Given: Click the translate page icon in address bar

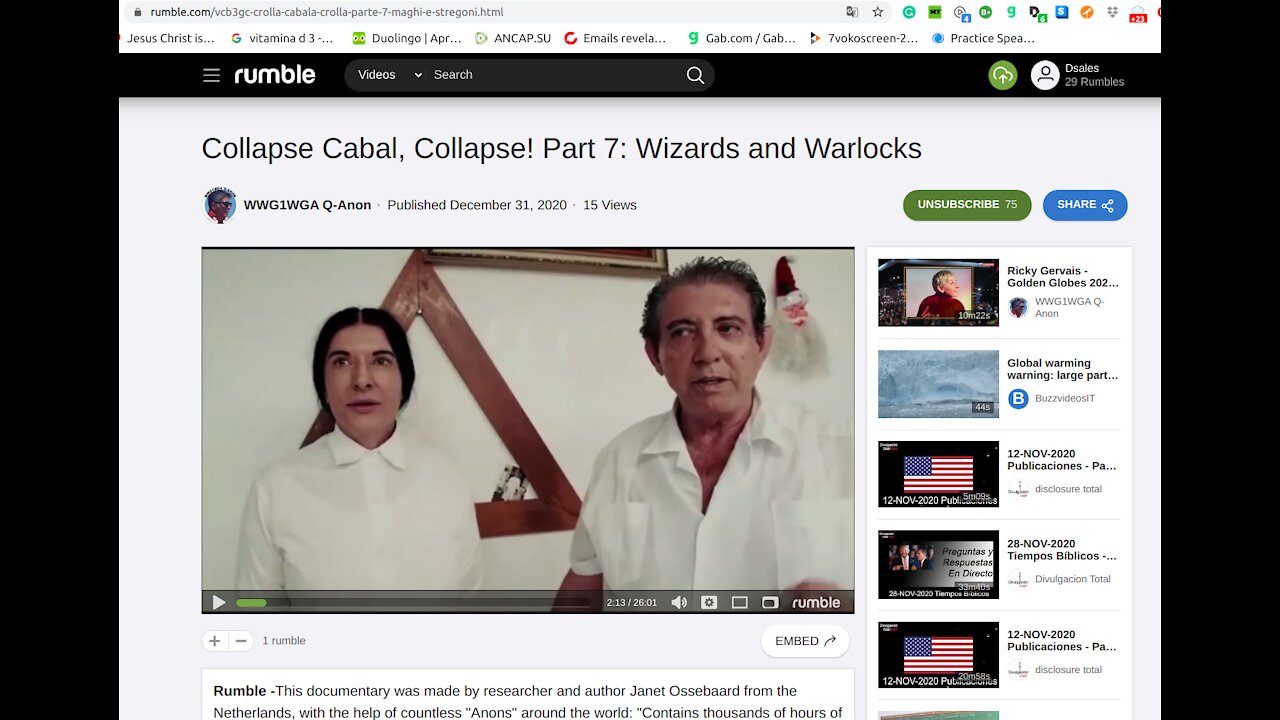Looking at the screenshot, I should coord(852,12).
